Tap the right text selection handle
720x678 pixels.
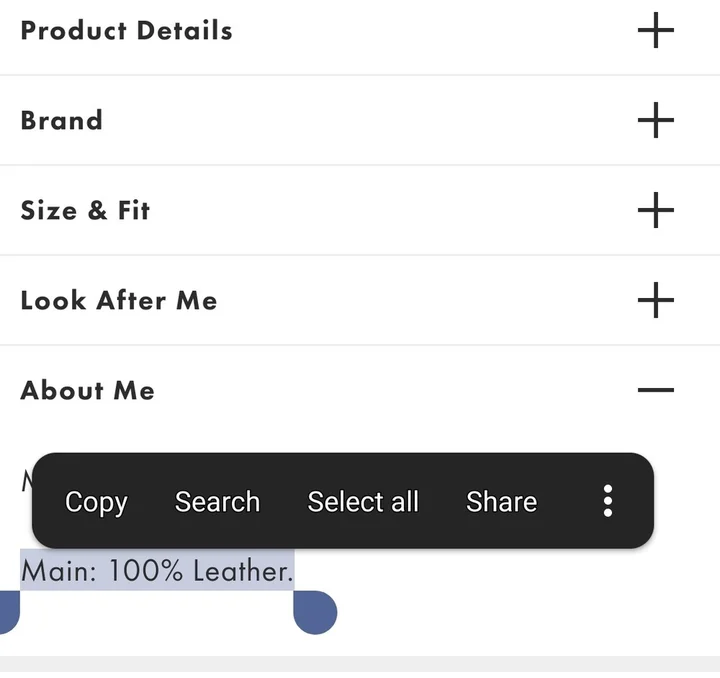315,612
